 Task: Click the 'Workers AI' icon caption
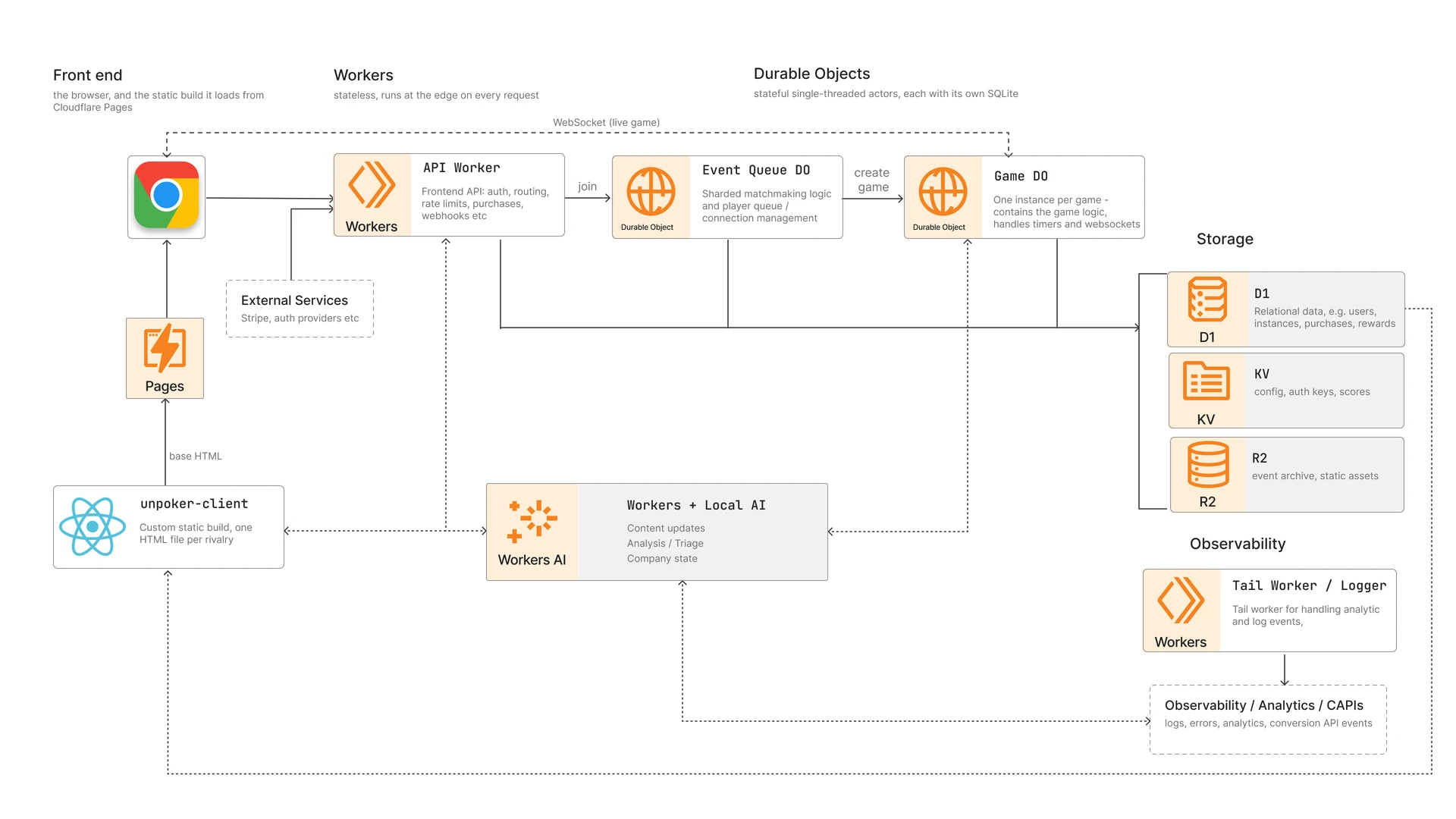(532, 560)
